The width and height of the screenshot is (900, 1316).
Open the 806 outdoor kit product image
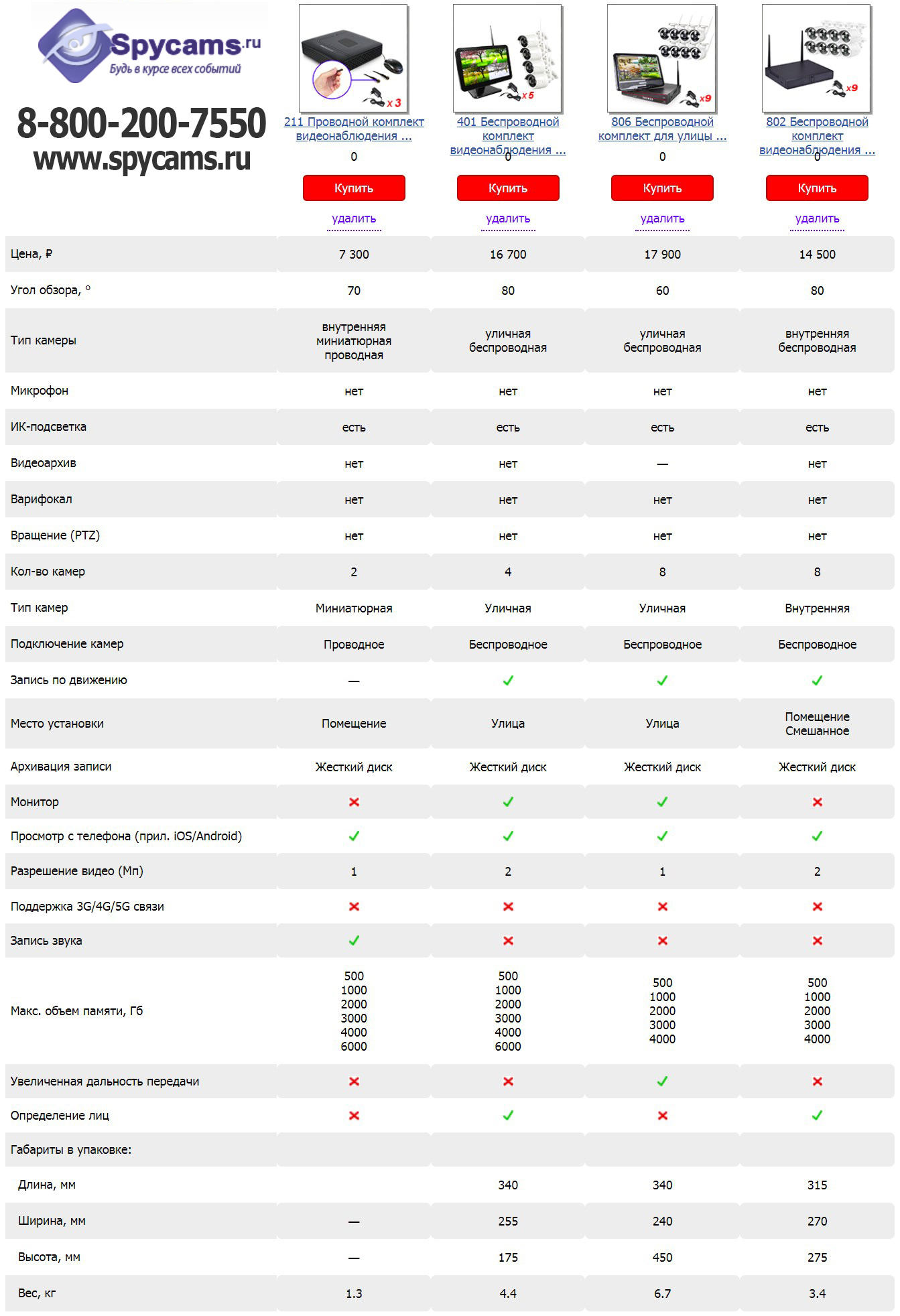[661, 58]
